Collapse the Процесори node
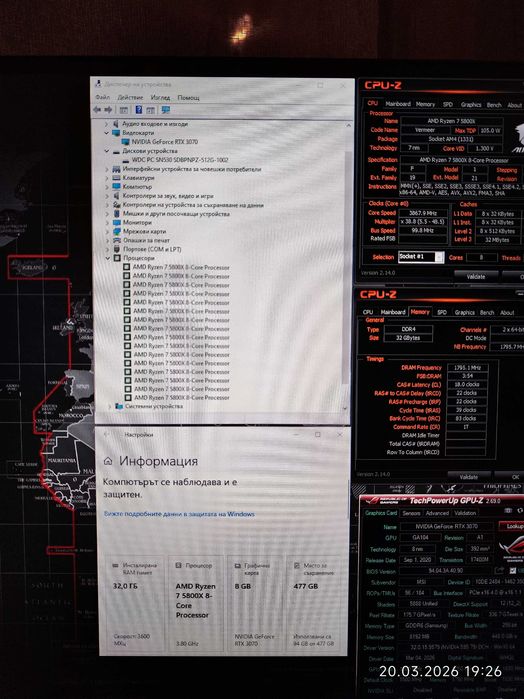Viewport: 524px width, 699px height. pyautogui.click(x=107, y=258)
